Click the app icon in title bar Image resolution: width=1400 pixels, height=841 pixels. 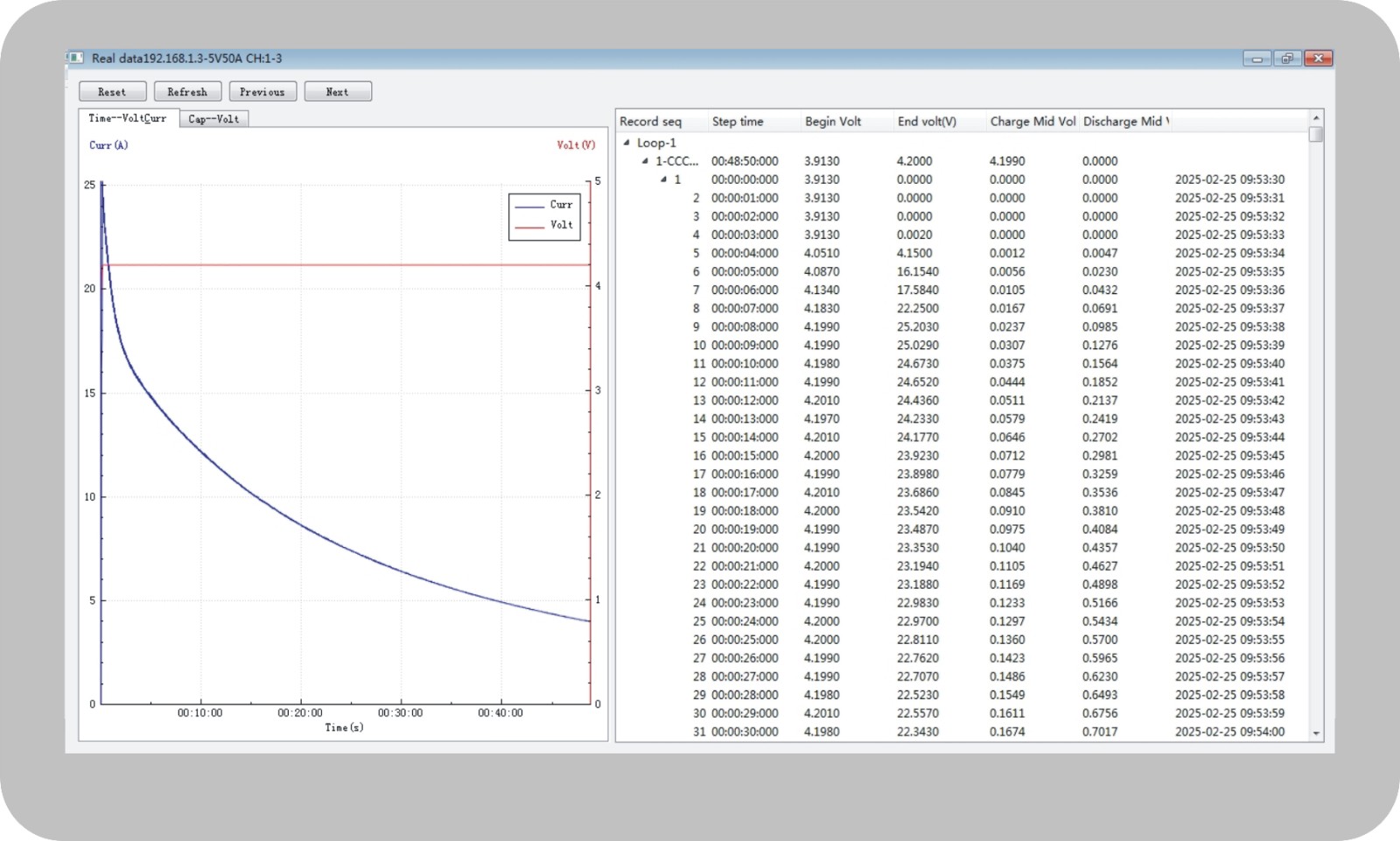[x=76, y=59]
